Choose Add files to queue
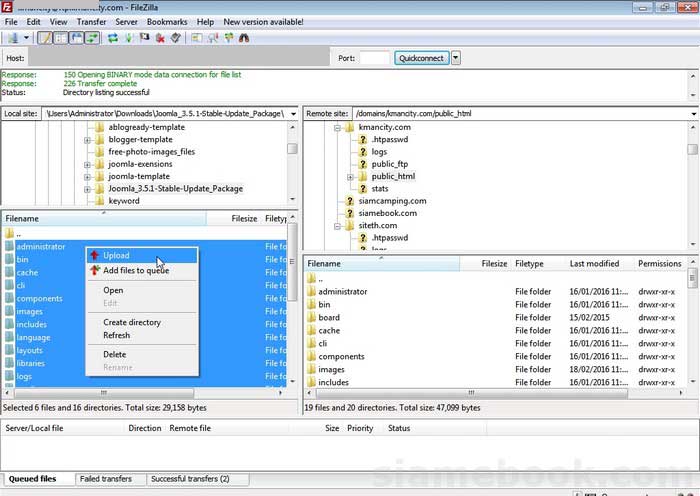This screenshot has width=700, height=496. (x=142, y=271)
